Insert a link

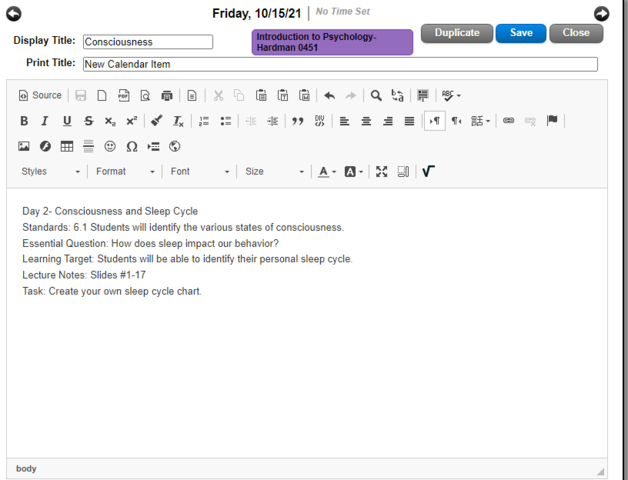pos(509,121)
